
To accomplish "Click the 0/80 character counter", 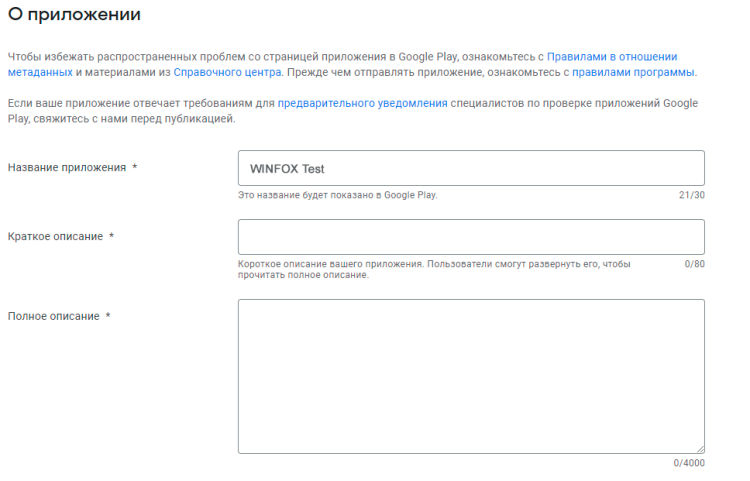I will [694, 264].
